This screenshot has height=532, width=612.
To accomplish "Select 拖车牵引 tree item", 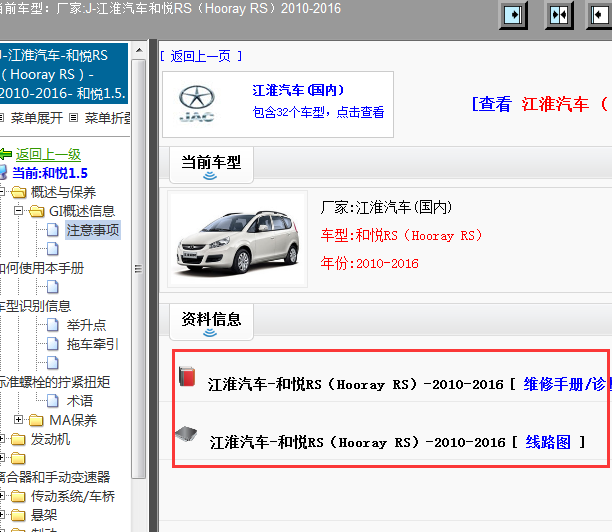I will click(x=92, y=344).
